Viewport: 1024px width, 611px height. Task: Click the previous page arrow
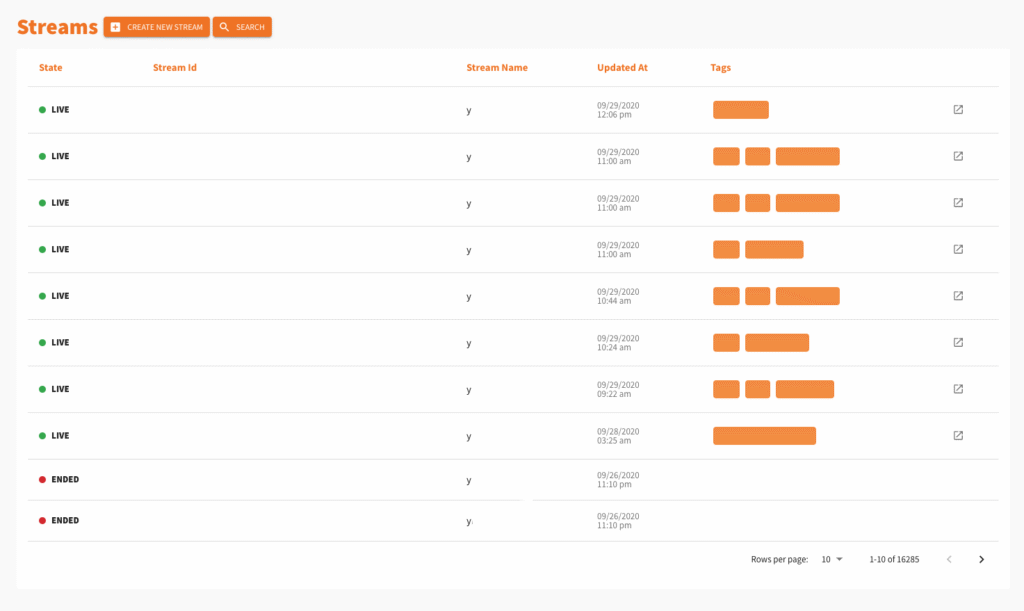949,560
